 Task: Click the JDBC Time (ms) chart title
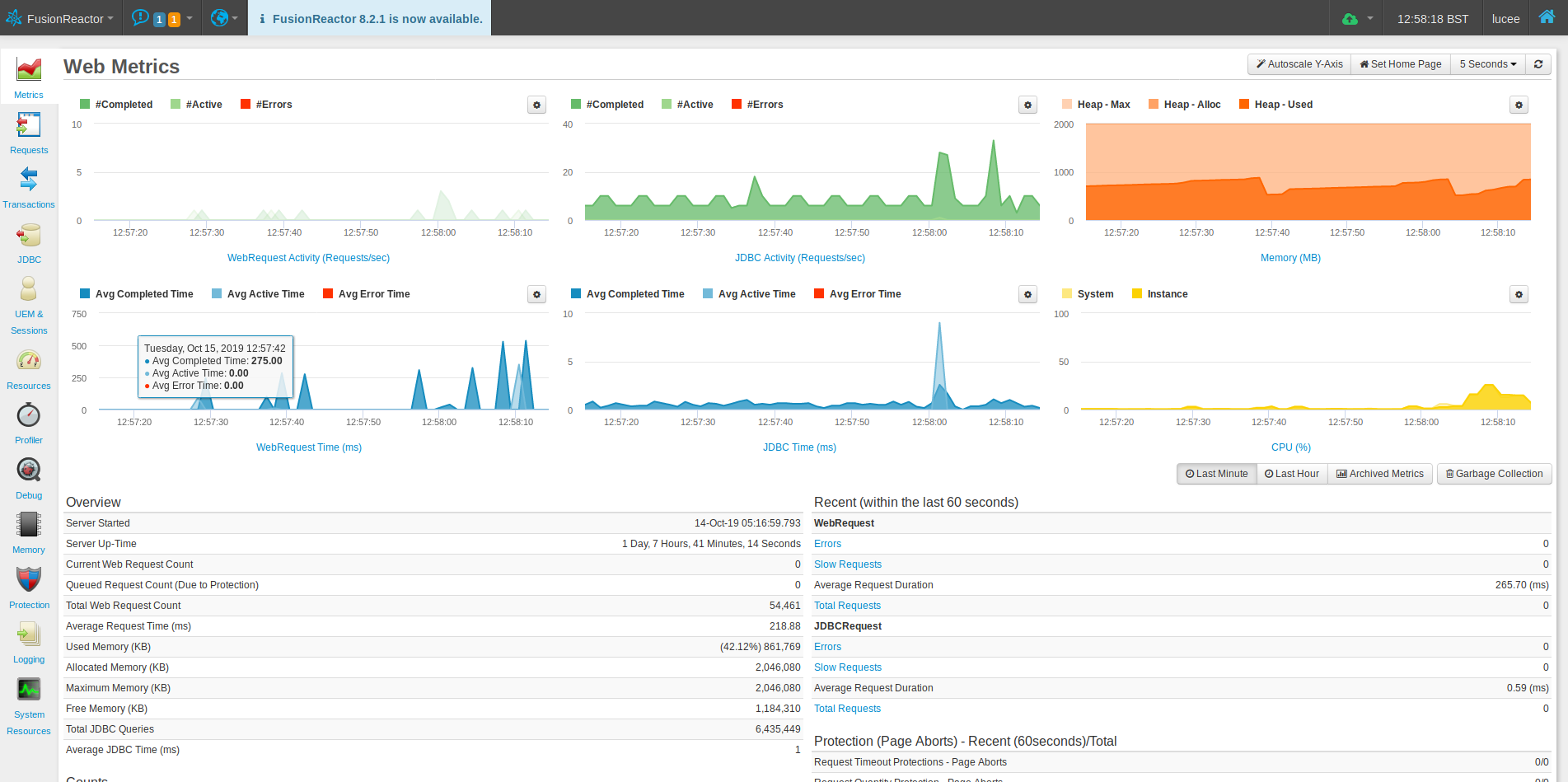coord(799,447)
